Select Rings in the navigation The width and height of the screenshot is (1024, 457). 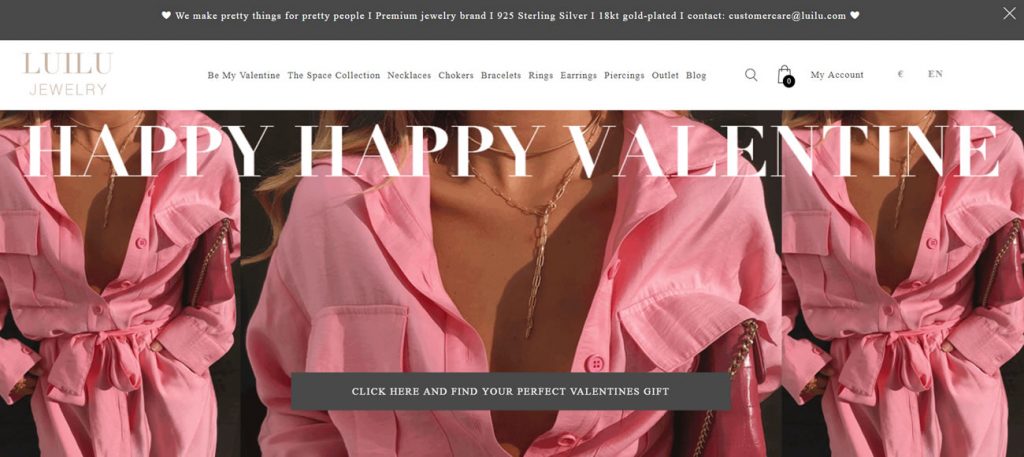[x=541, y=76]
